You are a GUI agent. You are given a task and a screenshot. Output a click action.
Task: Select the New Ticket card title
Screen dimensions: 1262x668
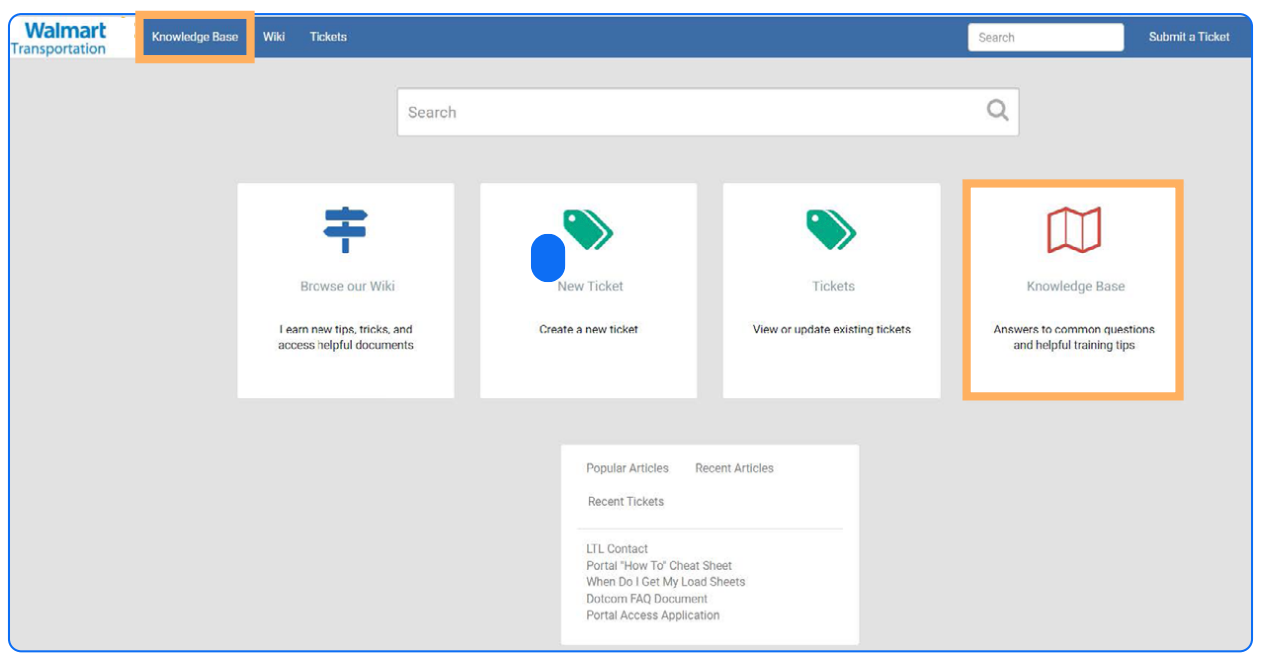pyautogui.click(x=590, y=286)
